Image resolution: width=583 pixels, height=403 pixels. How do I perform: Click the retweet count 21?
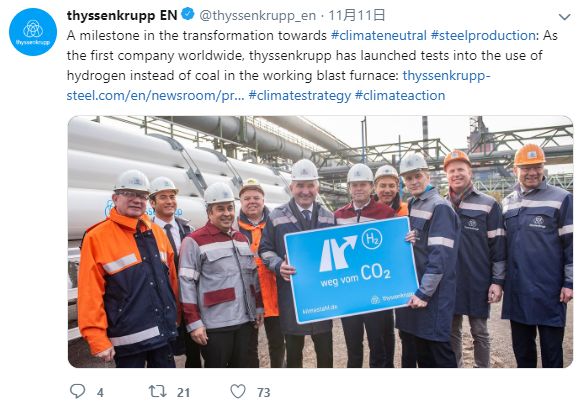point(184,393)
